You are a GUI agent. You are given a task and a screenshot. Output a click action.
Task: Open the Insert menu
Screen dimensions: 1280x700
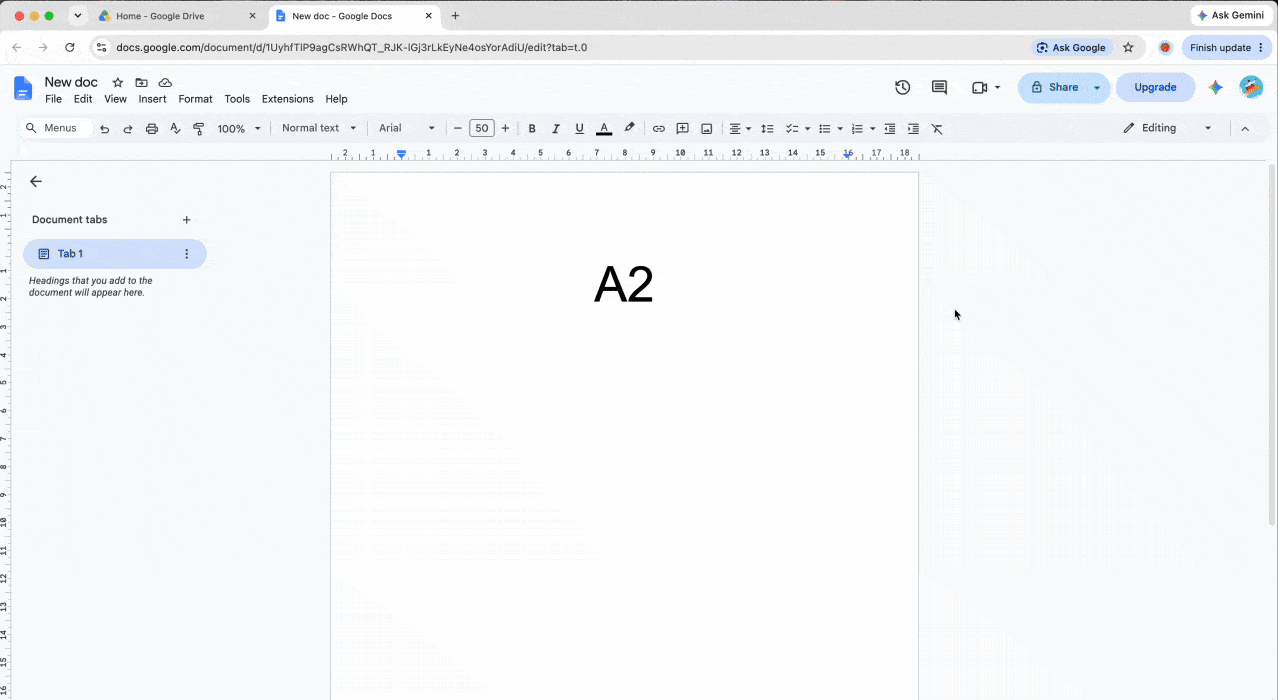coord(152,99)
